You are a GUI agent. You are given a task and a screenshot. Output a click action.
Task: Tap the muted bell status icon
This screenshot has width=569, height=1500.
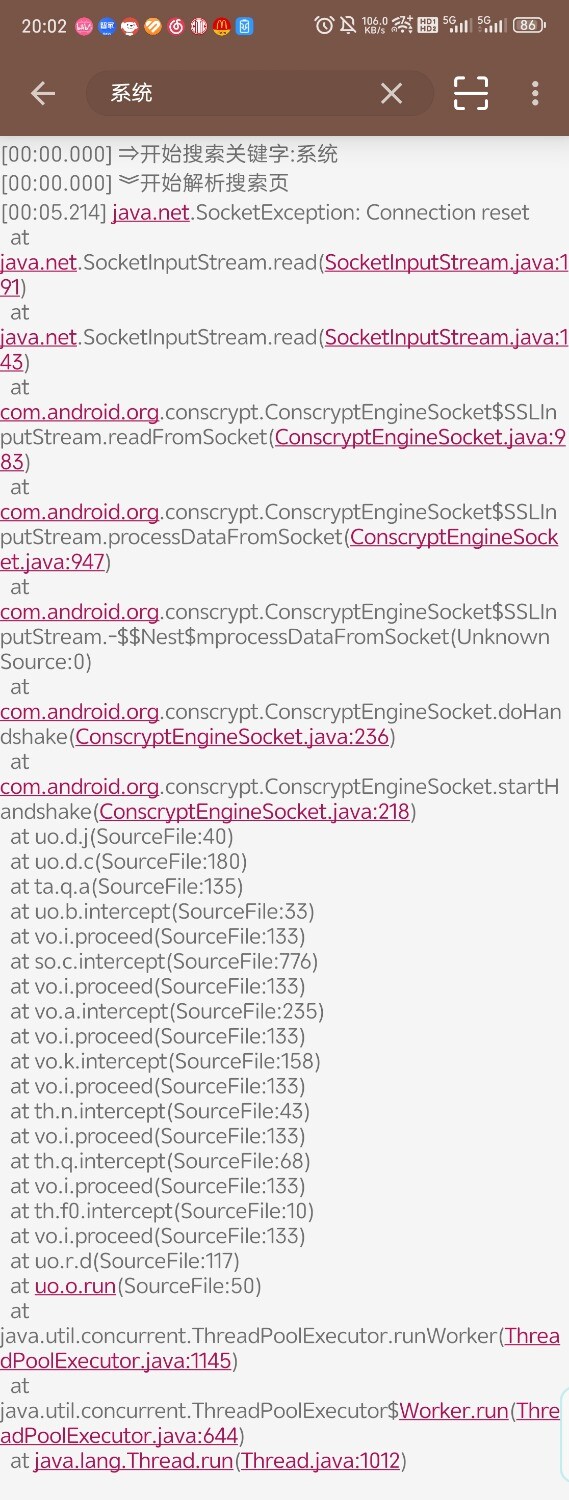click(x=348, y=25)
